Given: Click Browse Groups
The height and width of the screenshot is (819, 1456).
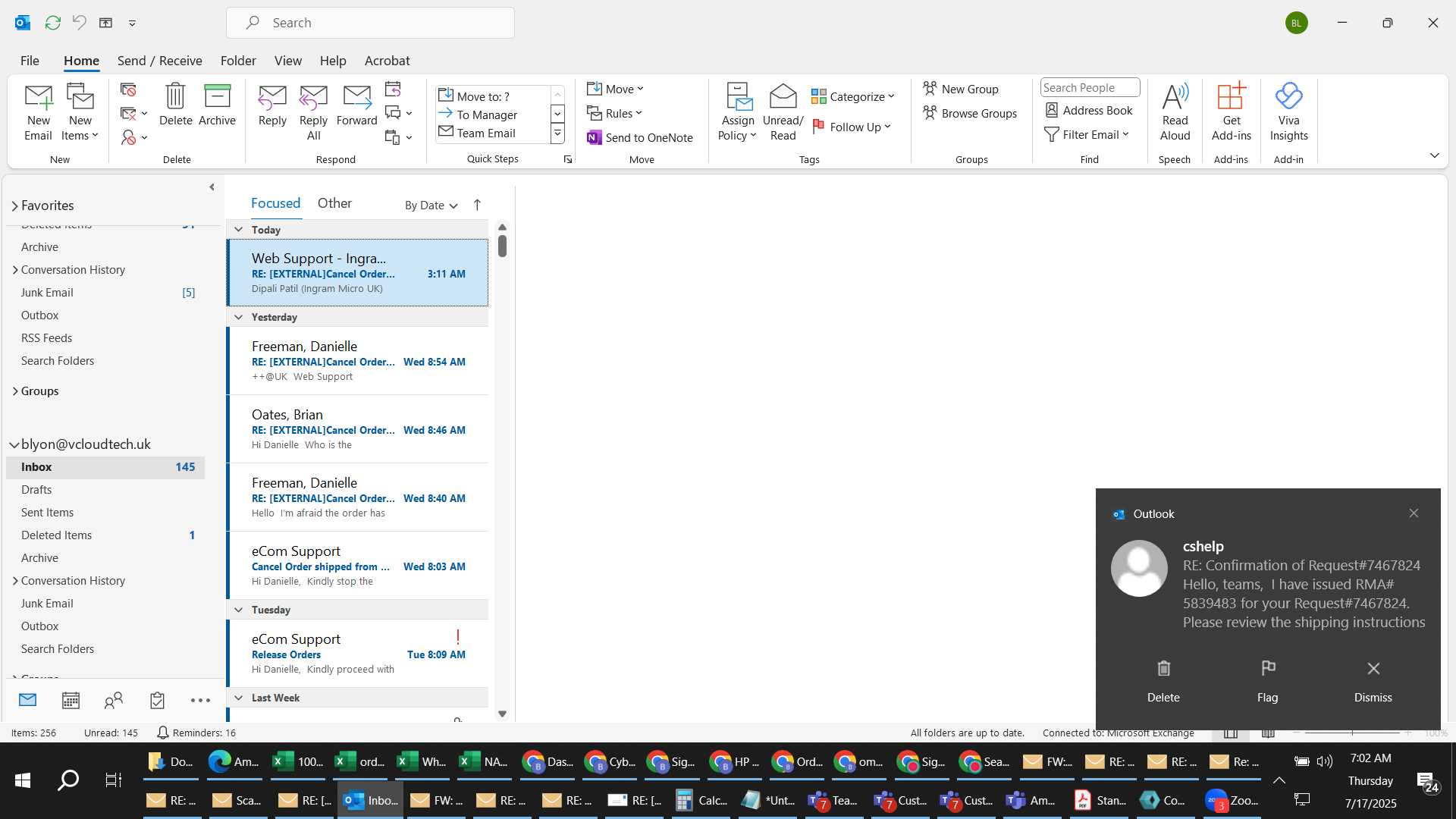Looking at the screenshot, I should pos(969,113).
